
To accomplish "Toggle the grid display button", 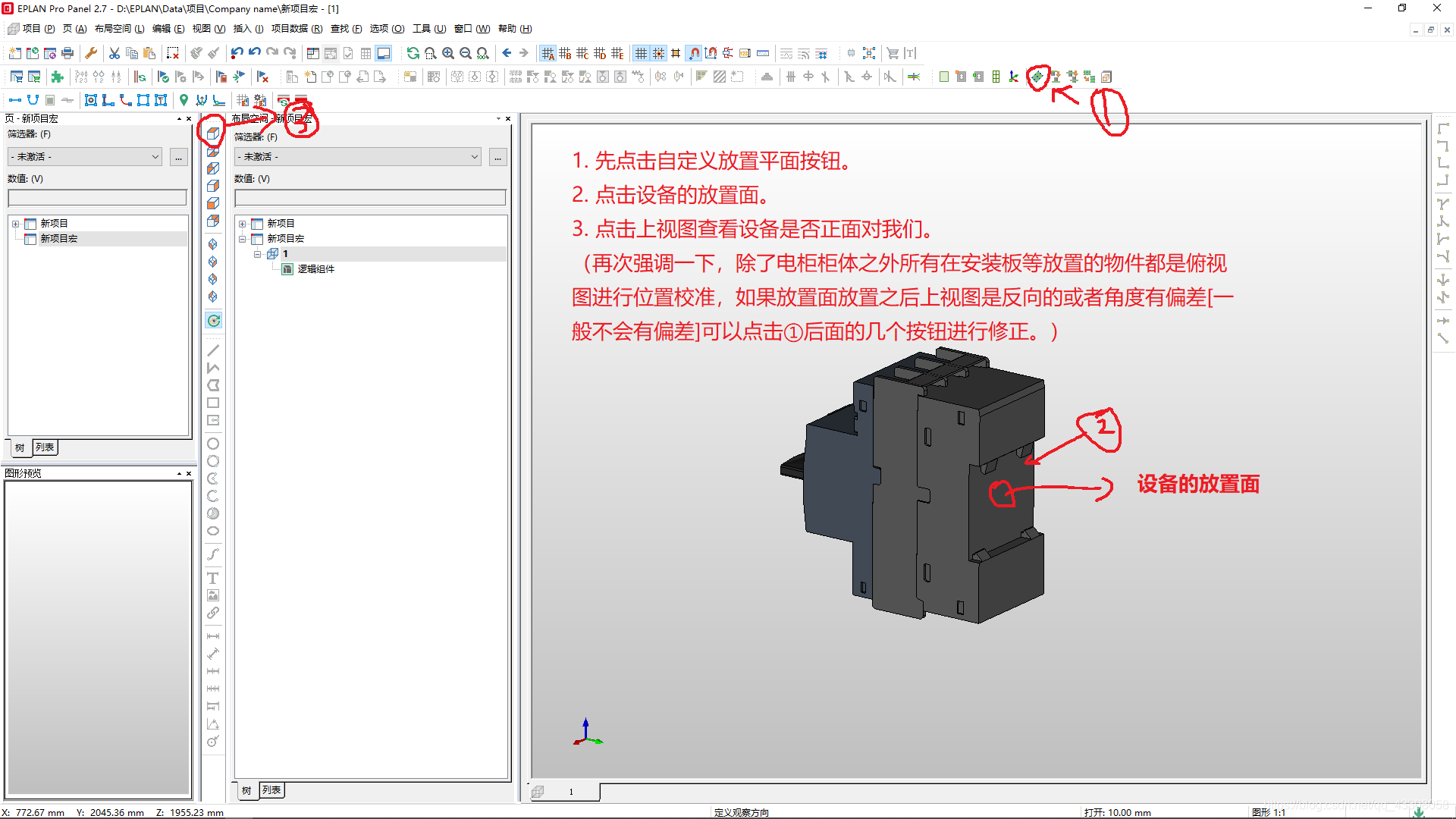I will pos(641,53).
